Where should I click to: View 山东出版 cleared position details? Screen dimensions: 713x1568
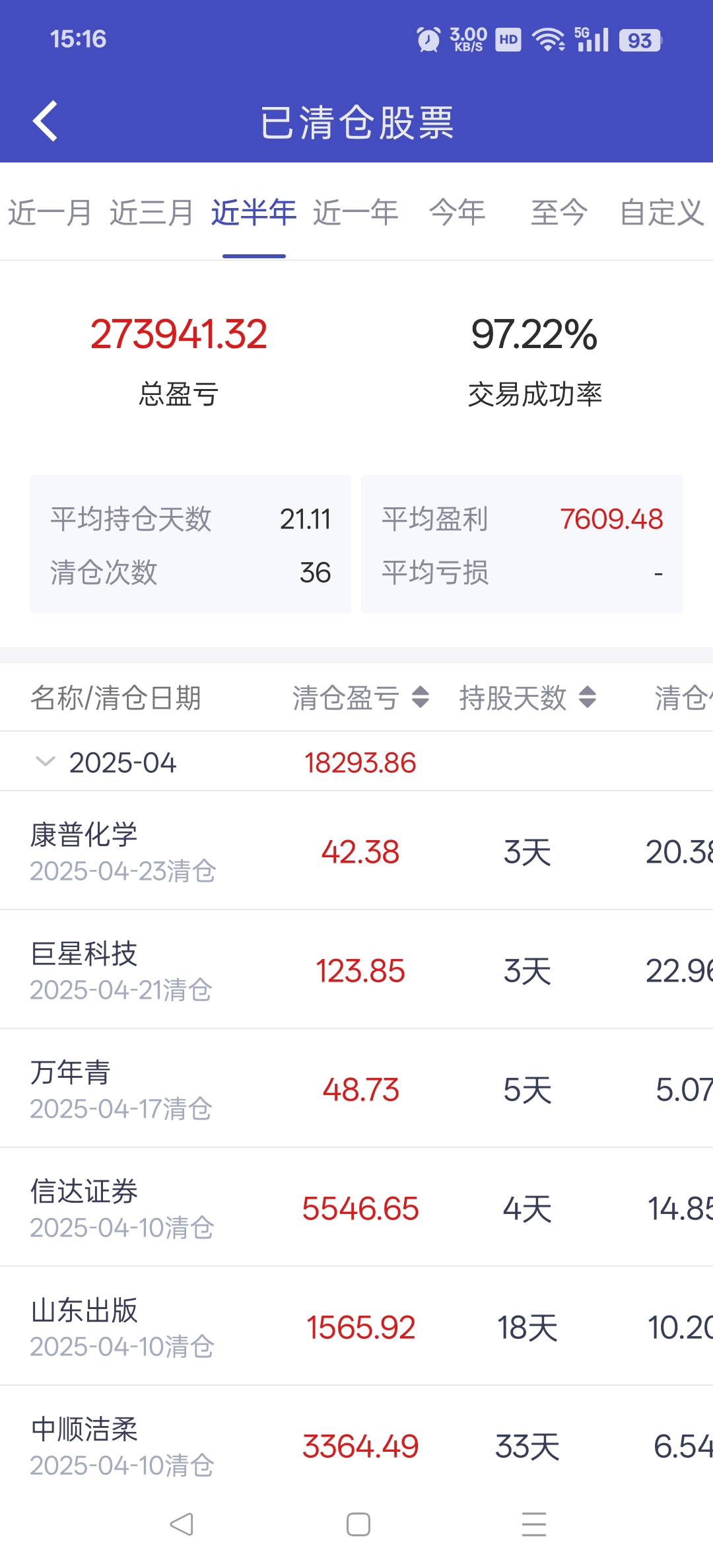coord(356,1326)
